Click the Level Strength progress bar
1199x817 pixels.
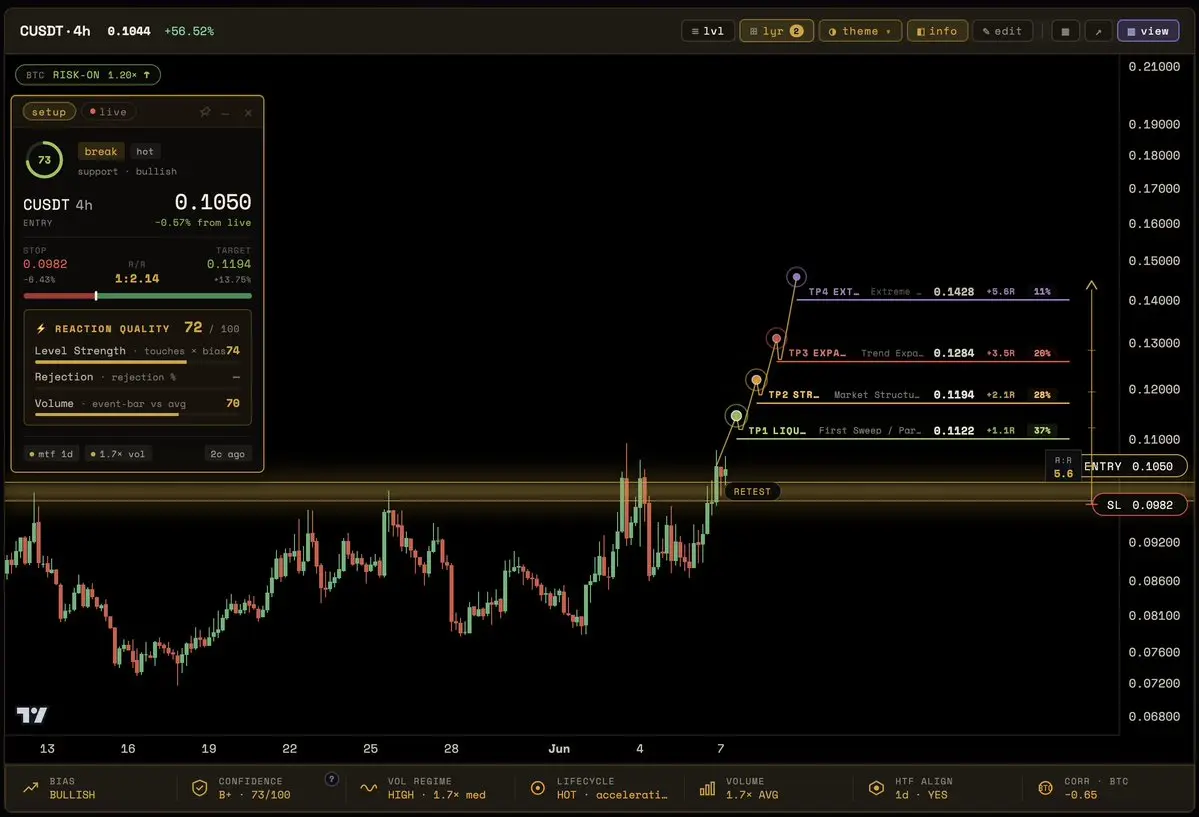pyautogui.click(x=138, y=362)
